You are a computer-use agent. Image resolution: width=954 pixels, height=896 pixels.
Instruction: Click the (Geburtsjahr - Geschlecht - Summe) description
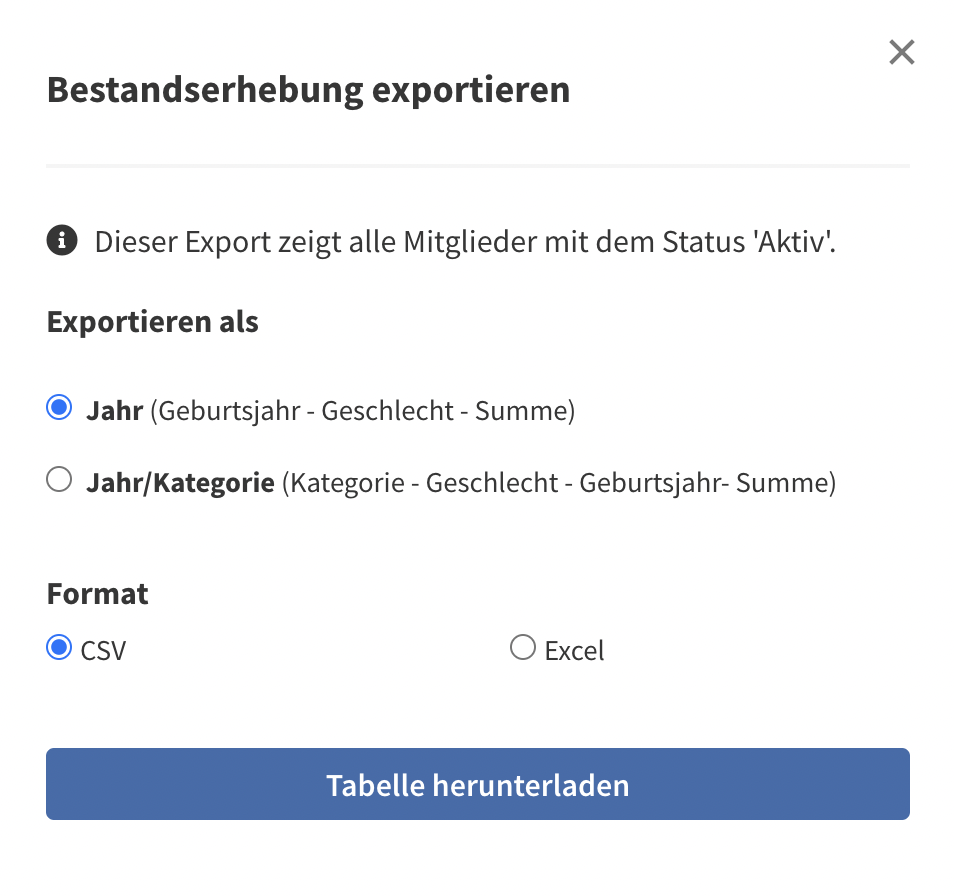(363, 411)
